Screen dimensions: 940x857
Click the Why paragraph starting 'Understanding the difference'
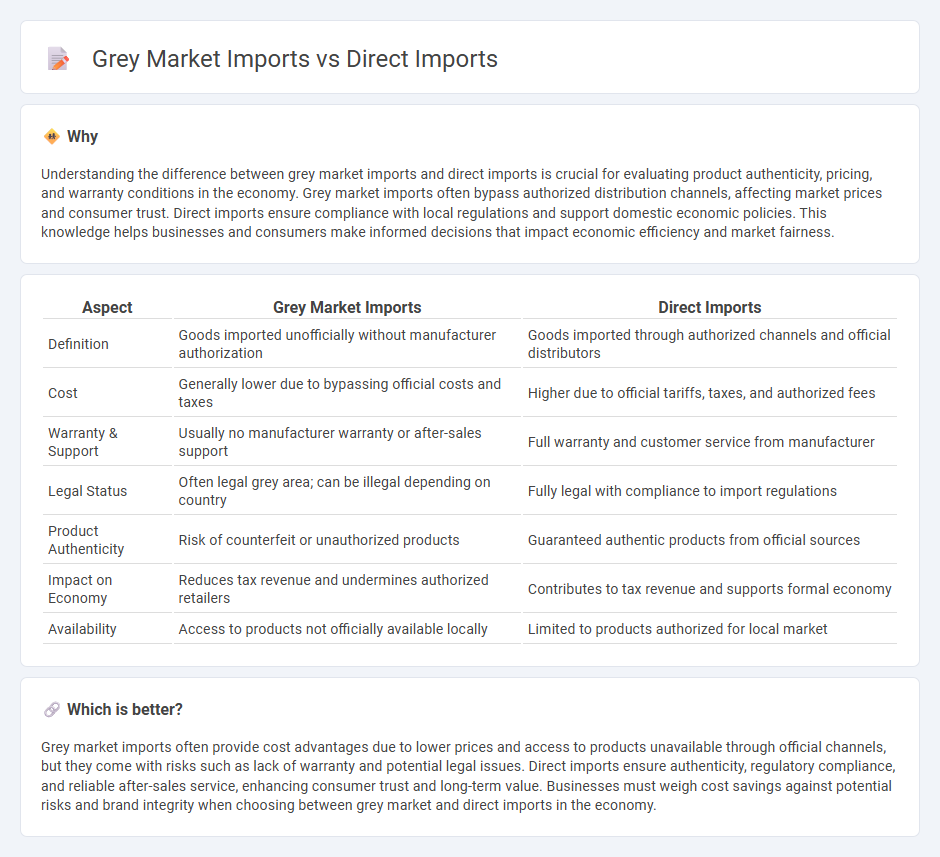pyautogui.click(x=462, y=203)
